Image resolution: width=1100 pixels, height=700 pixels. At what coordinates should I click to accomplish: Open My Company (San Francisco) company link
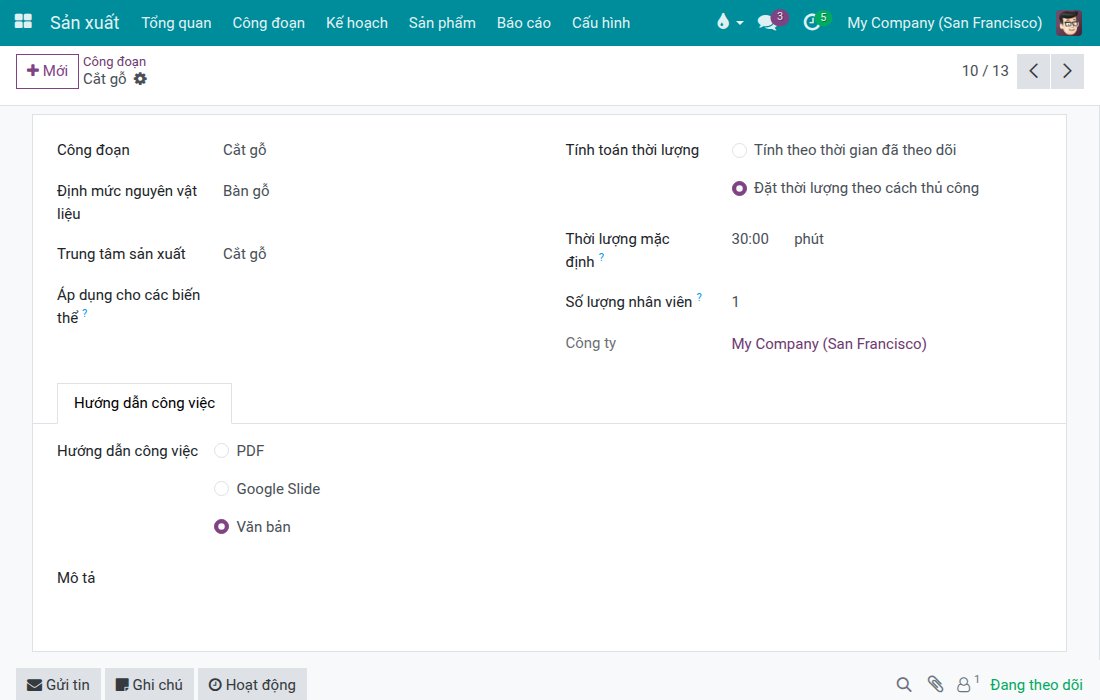(x=829, y=344)
